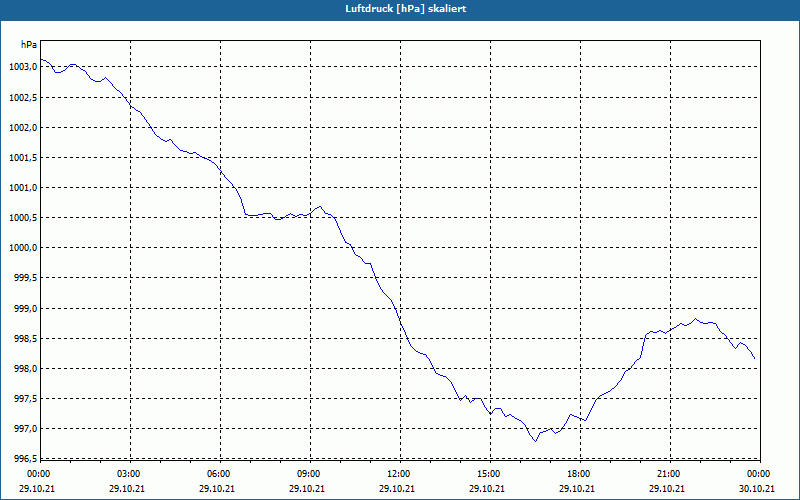Click the pressure curve starting point at 1003
This screenshot has width=800, height=500.
click(x=41, y=59)
